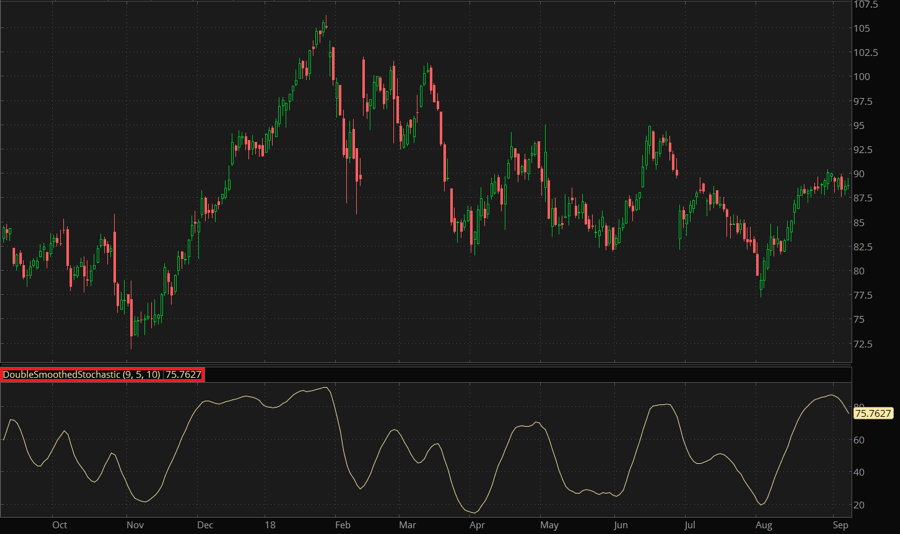Click the Jun label on the time axis
The height and width of the screenshot is (534, 900).
coord(620,524)
